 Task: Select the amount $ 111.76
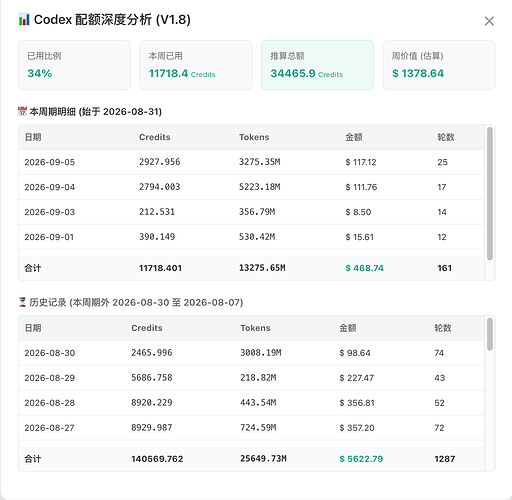pyautogui.click(x=361, y=187)
